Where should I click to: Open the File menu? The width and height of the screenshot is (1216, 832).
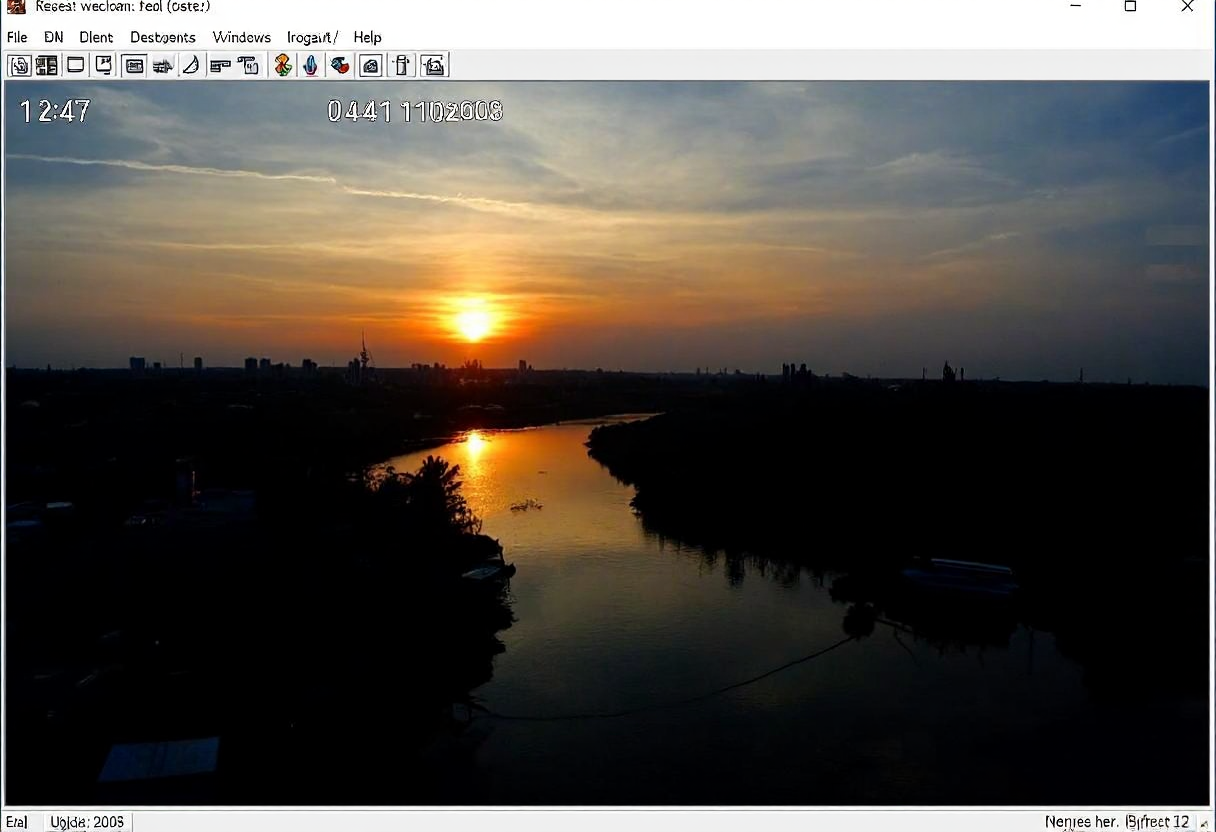[x=17, y=37]
